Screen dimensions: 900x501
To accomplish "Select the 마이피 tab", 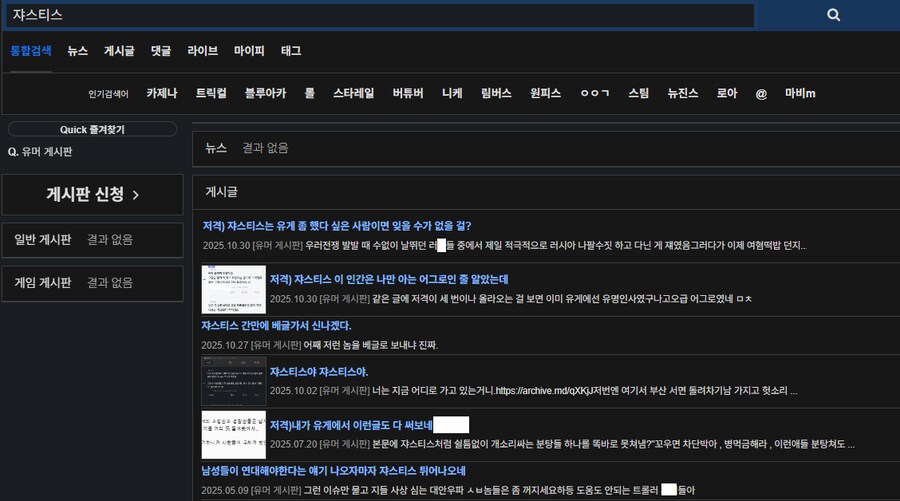I will (249, 51).
